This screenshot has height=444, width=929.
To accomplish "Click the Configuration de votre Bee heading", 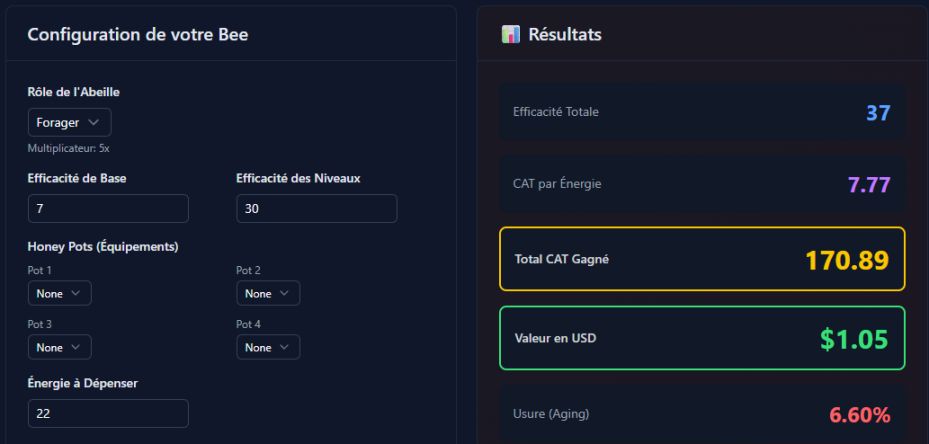I will (137, 34).
